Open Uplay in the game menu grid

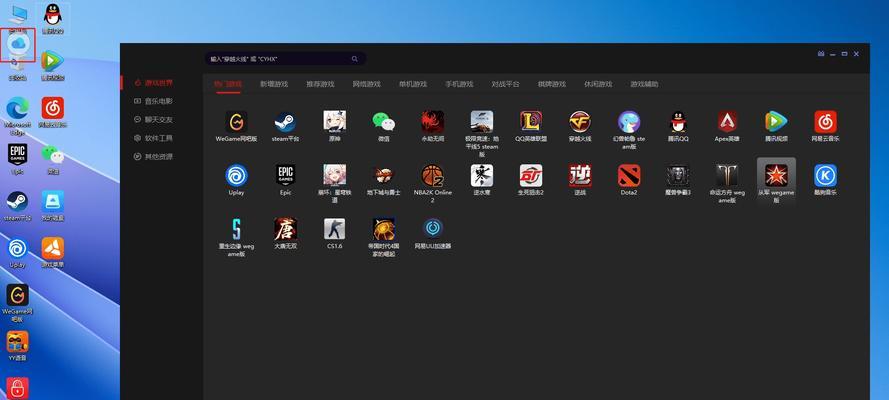point(236,176)
